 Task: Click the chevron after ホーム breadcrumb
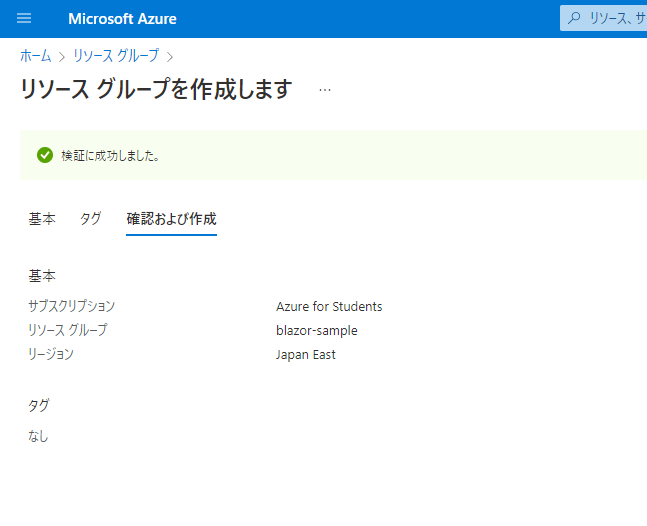pos(62,57)
